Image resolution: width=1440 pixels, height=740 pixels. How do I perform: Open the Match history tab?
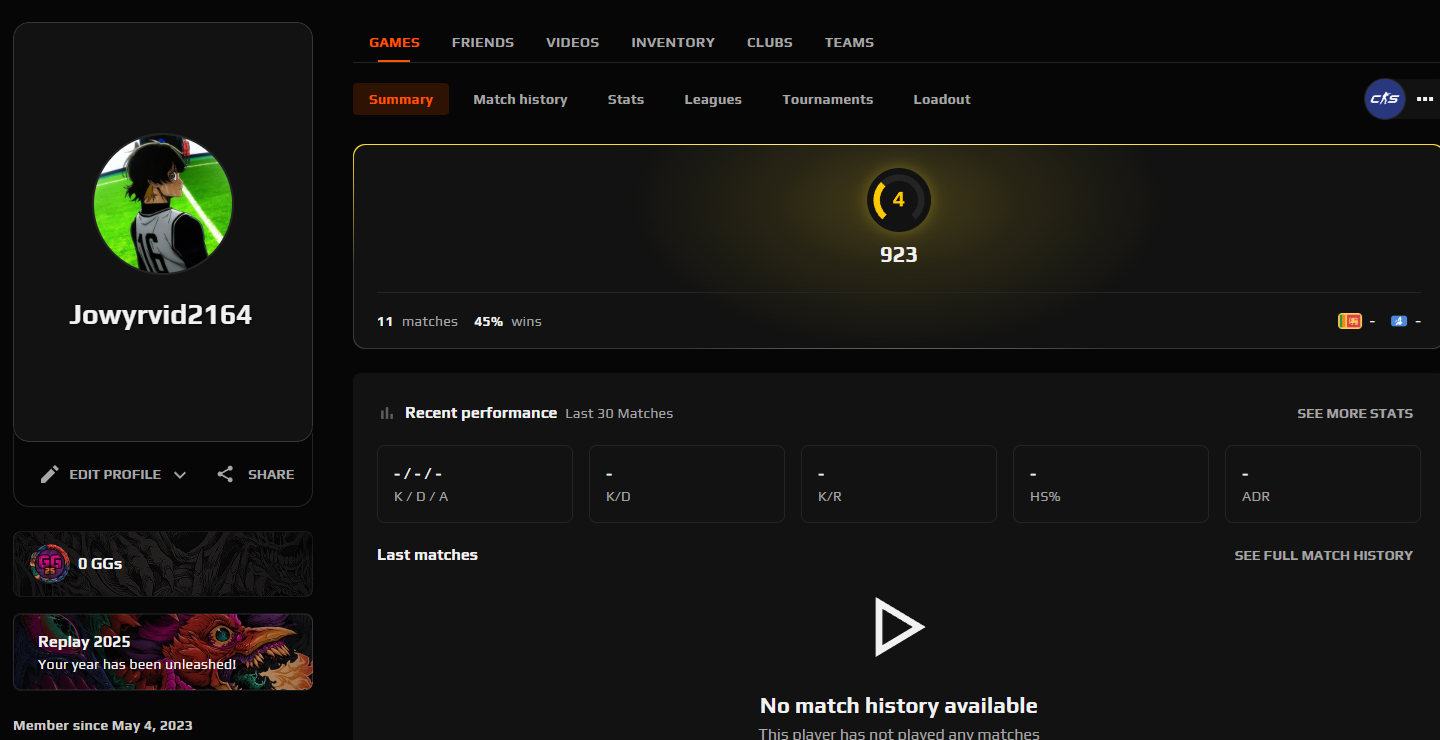[520, 99]
